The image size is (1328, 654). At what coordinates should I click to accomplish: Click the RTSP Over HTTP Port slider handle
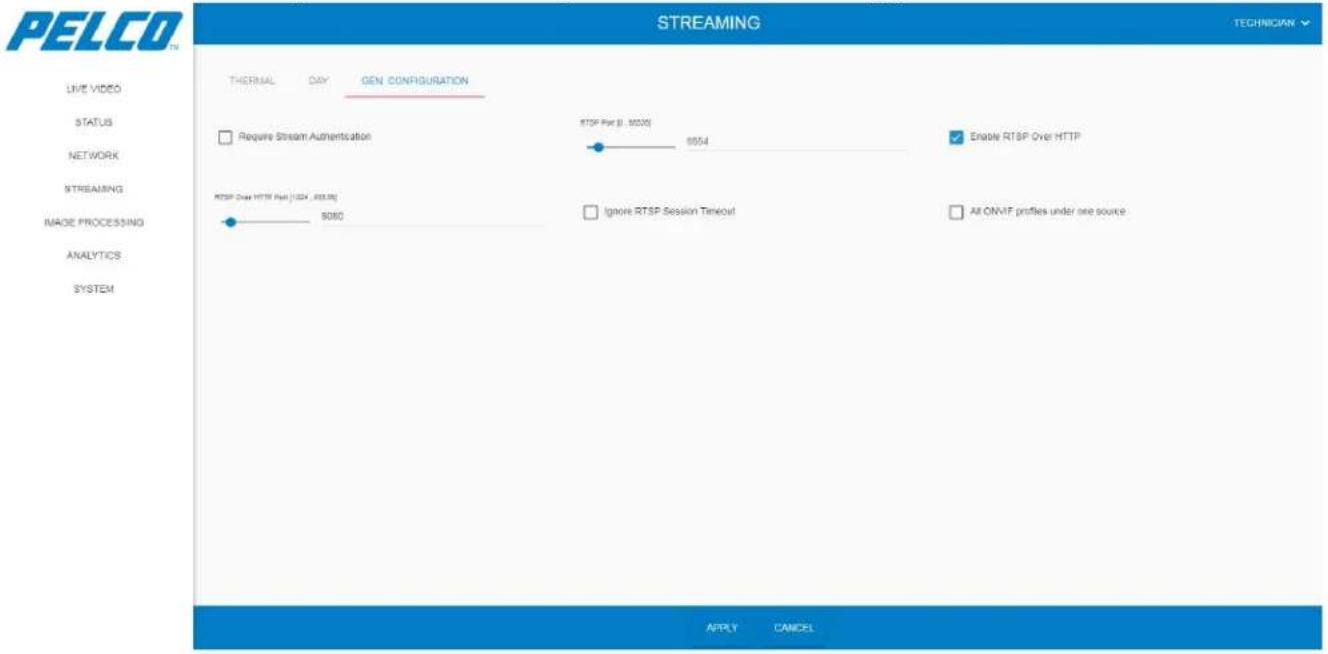tap(231, 222)
